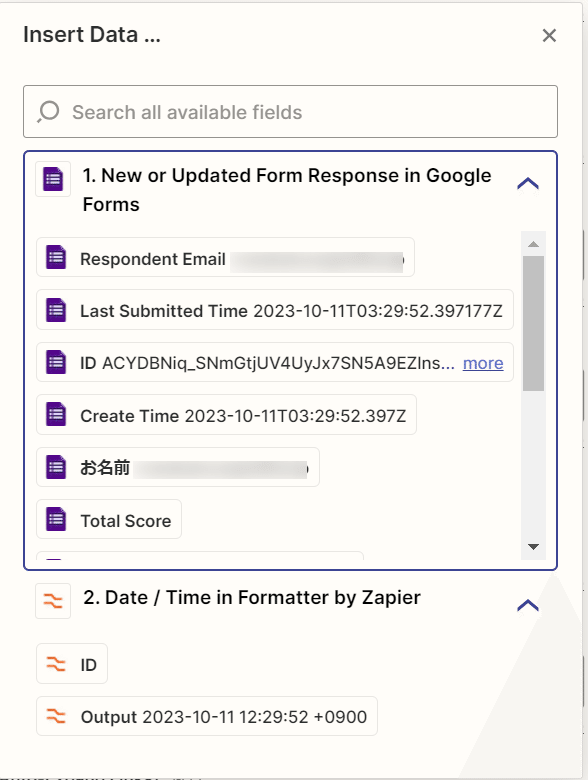This screenshot has height=780, width=588.
Task: Collapse the Google Forms step 1 section
Action: [x=528, y=184]
